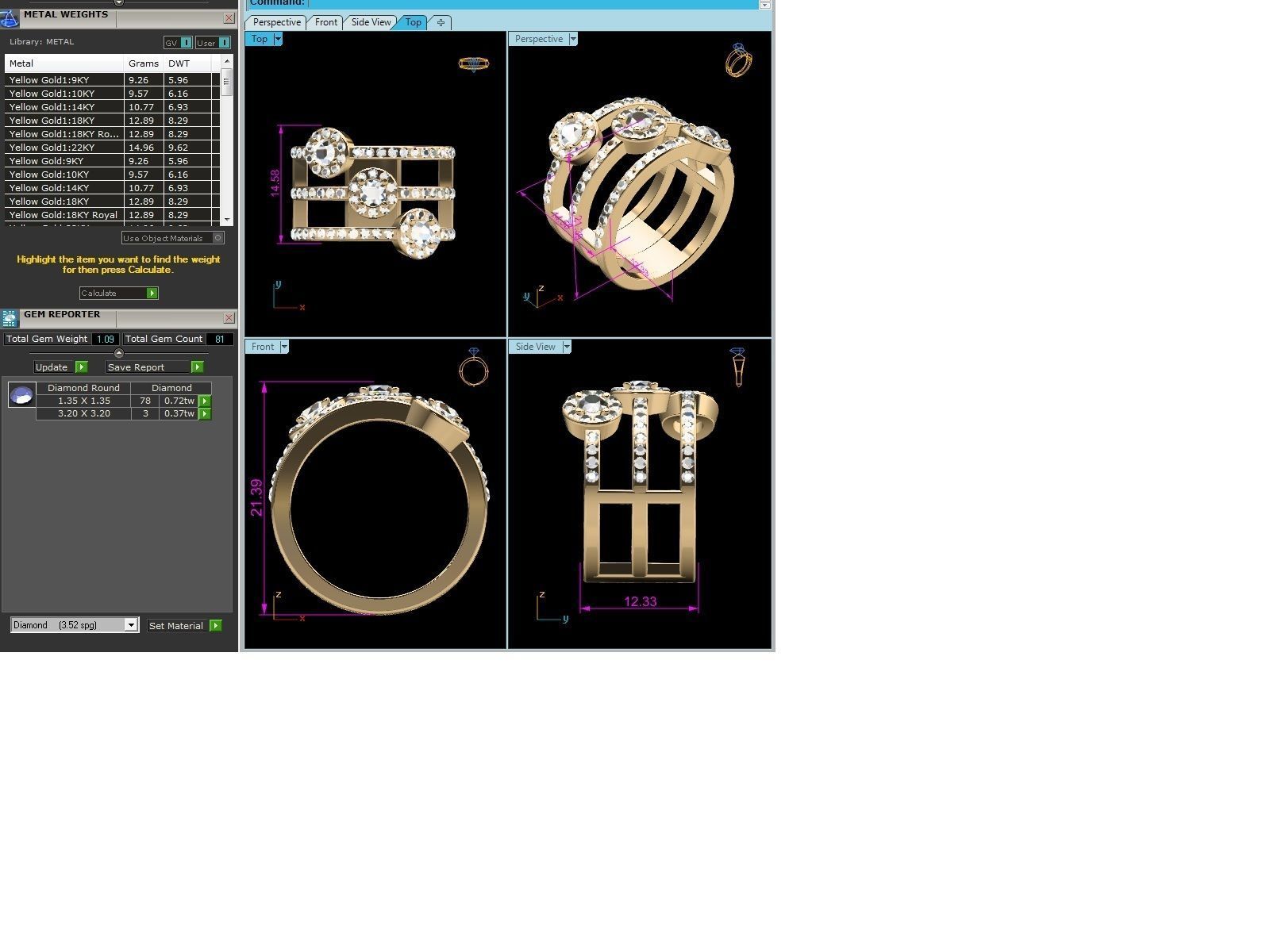Click green arrow next to Save Report
Image resolution: width=1270 pixels, height=952 pixels.
198,367
